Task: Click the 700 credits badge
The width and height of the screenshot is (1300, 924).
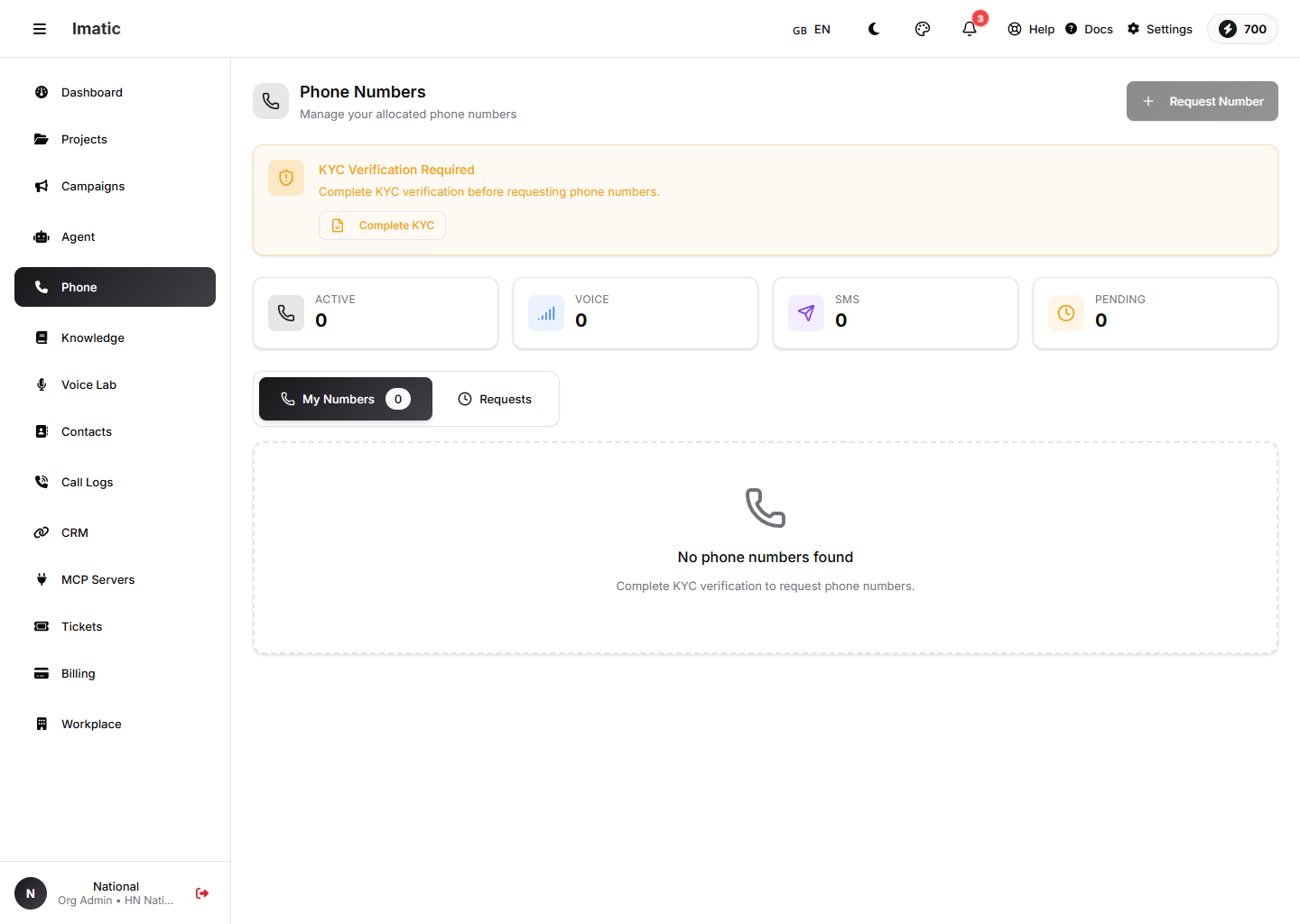Action: click(x=1242, y=29)
